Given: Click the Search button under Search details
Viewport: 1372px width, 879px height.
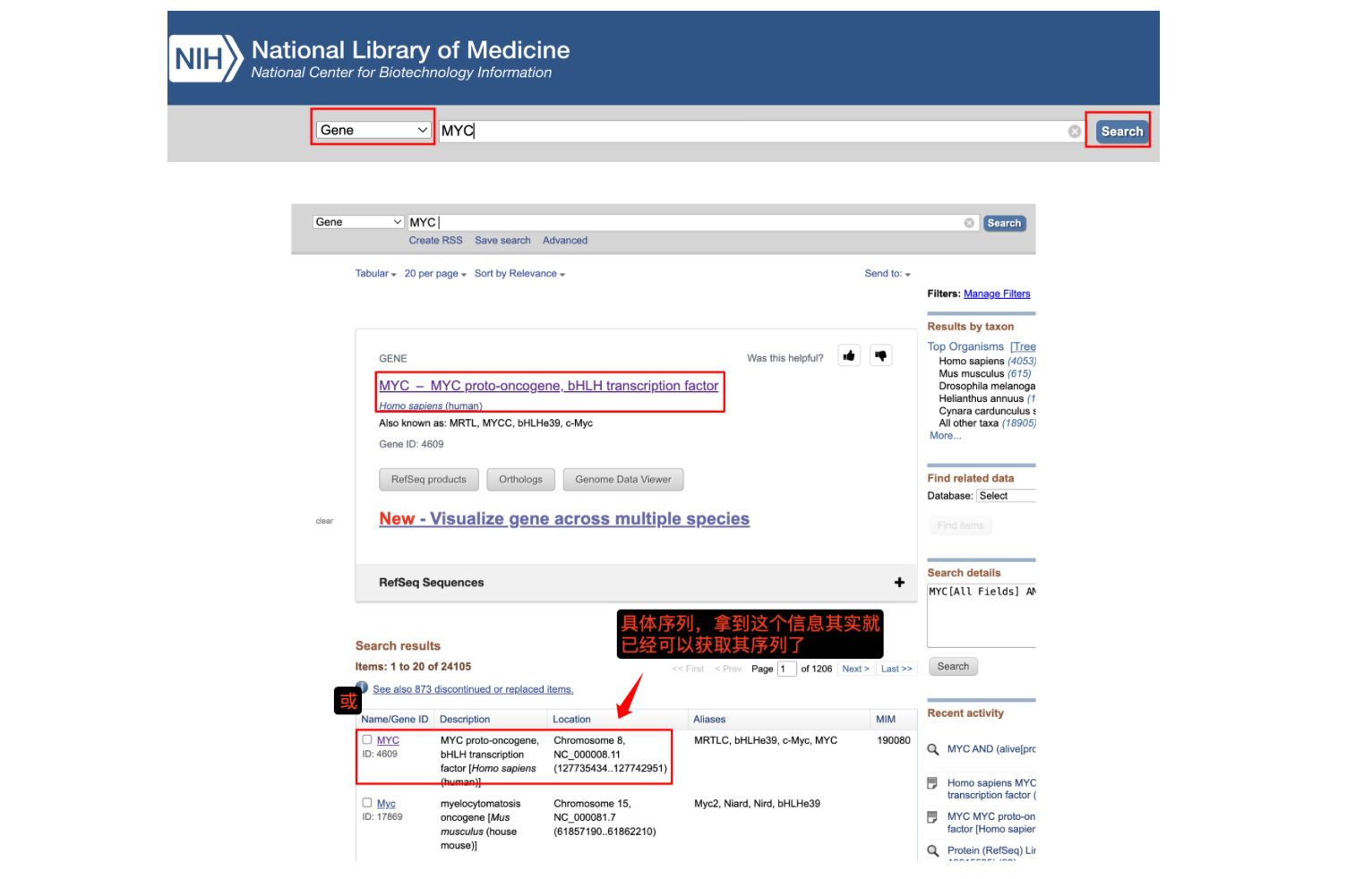Looking at the screenshot, I should coord(953,667).
